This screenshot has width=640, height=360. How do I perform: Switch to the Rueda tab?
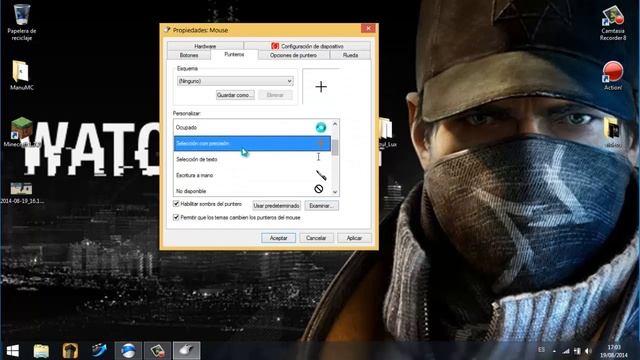(x=350, y=55)
